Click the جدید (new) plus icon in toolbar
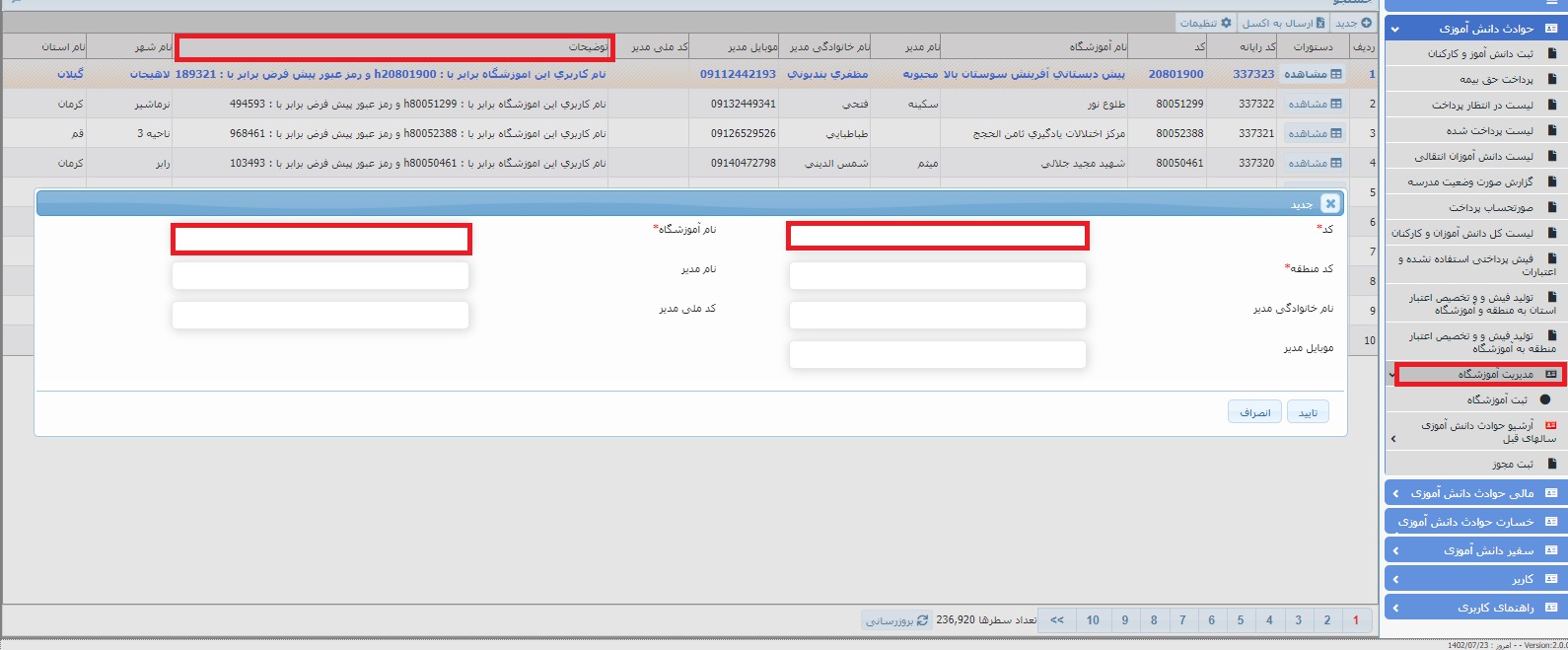Screen dimensions: 1568x650 click(1366, 23)
